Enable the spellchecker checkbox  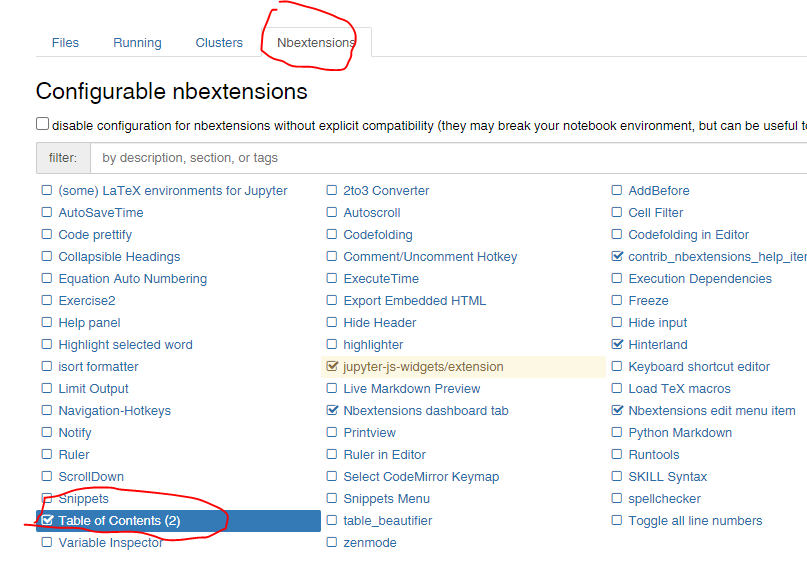click(617, 498)
